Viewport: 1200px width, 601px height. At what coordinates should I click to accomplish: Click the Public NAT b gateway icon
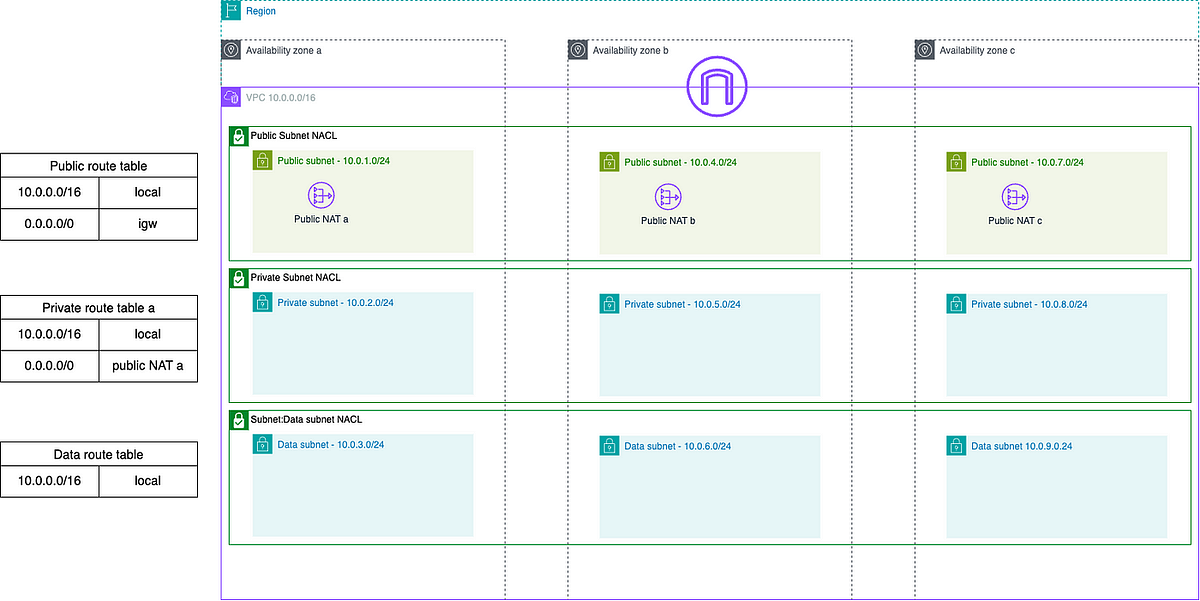(x=668, y=196)
